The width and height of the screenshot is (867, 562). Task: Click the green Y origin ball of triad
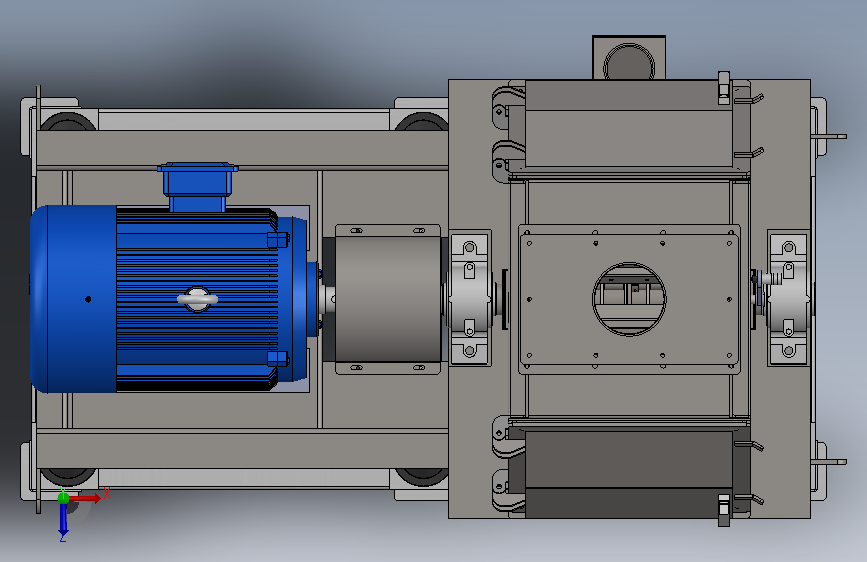tap(63, 497)
